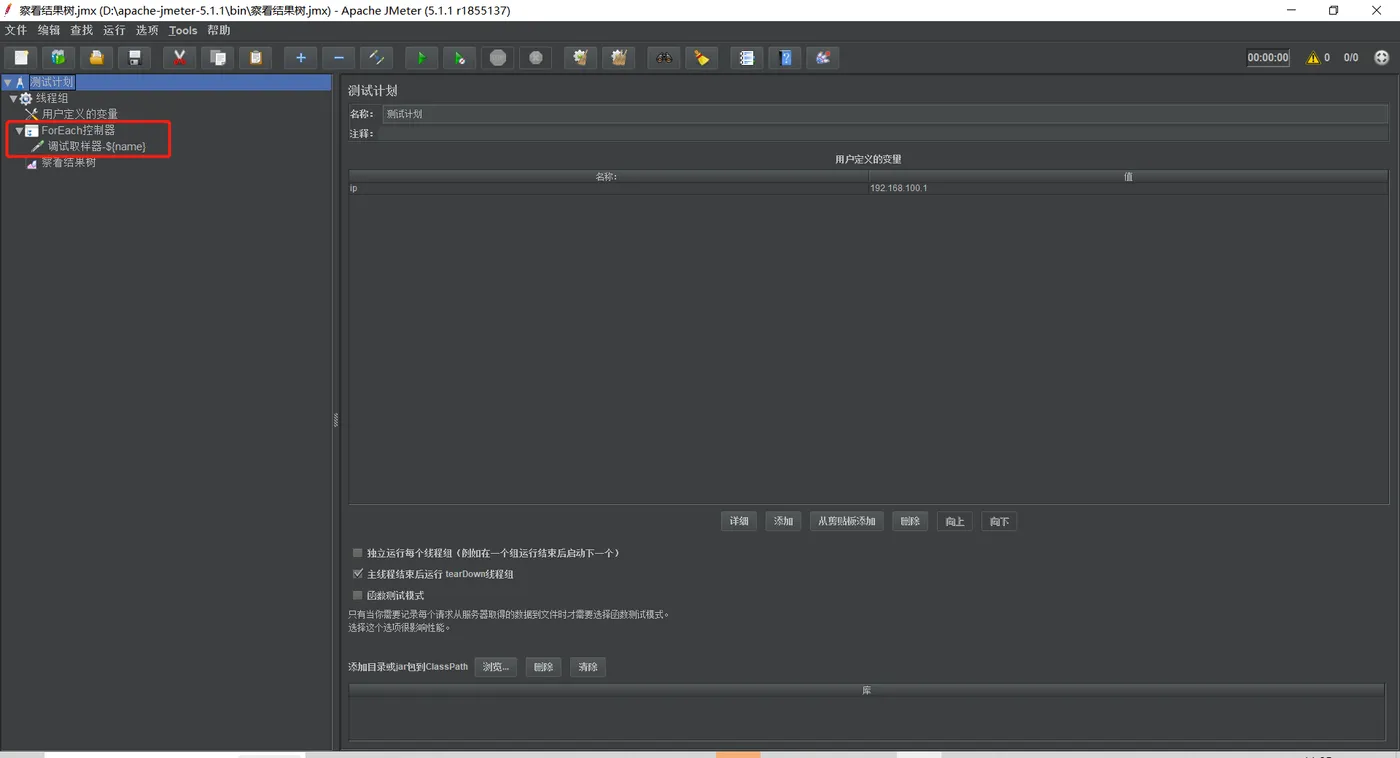Viewport: 1400px width, 758px height.
Task: Open the 帮助 menu
Action: tap(219, 30)
